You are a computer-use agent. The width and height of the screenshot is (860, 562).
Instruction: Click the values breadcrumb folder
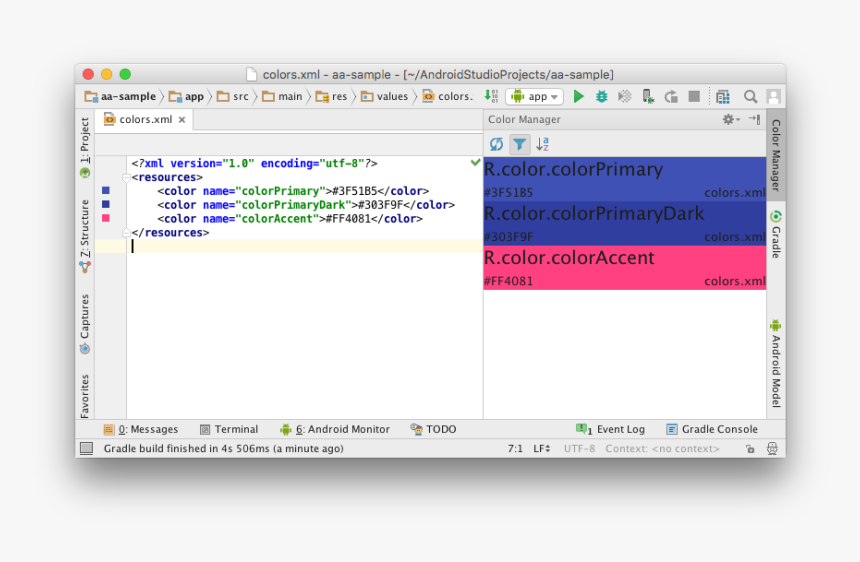click(x=384, y=96)
